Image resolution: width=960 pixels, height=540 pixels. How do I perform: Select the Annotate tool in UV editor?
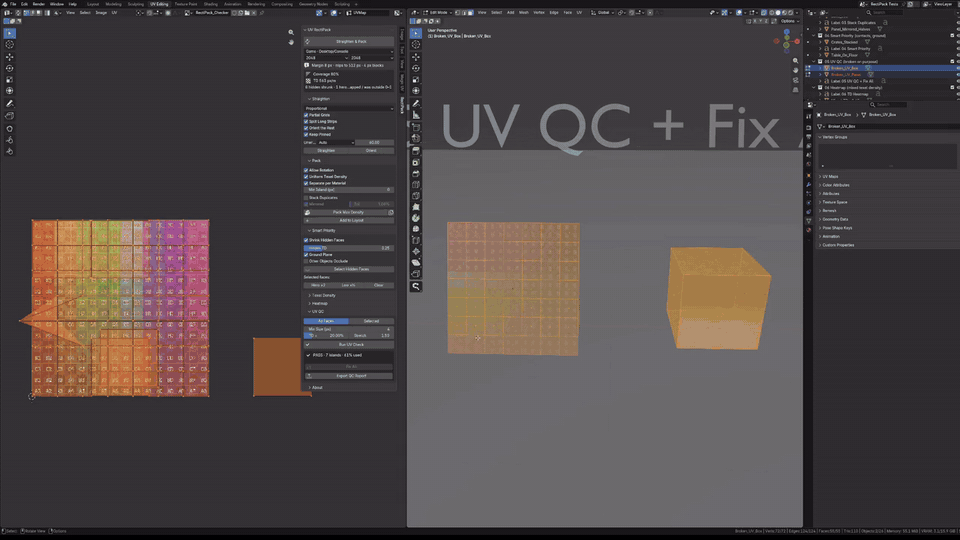coord(9,103)
